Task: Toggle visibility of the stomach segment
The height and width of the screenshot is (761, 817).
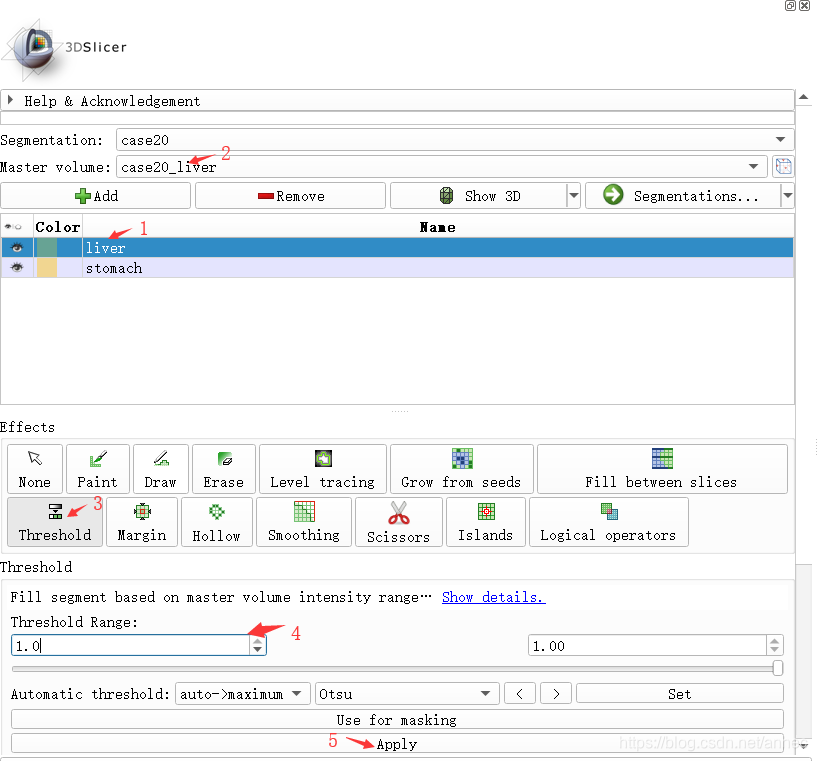Action: click(17, 268)
